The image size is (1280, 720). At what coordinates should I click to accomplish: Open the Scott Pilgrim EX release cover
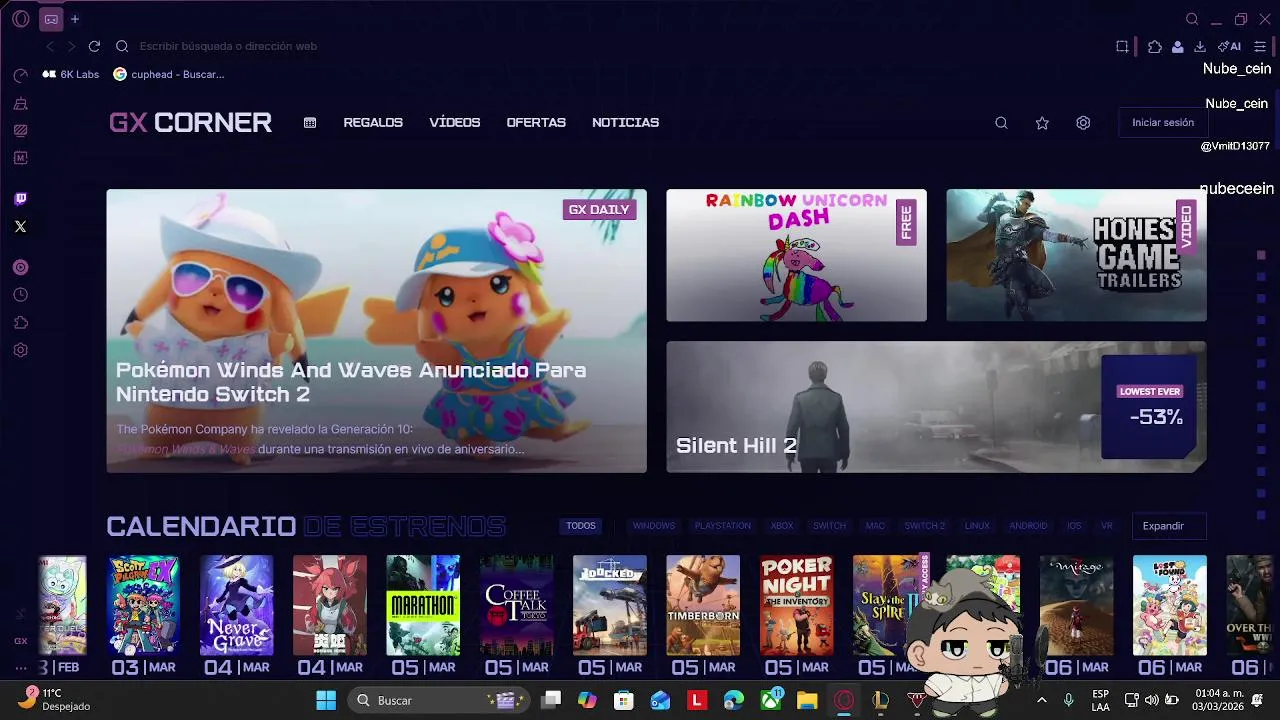[x=143, y=606]
